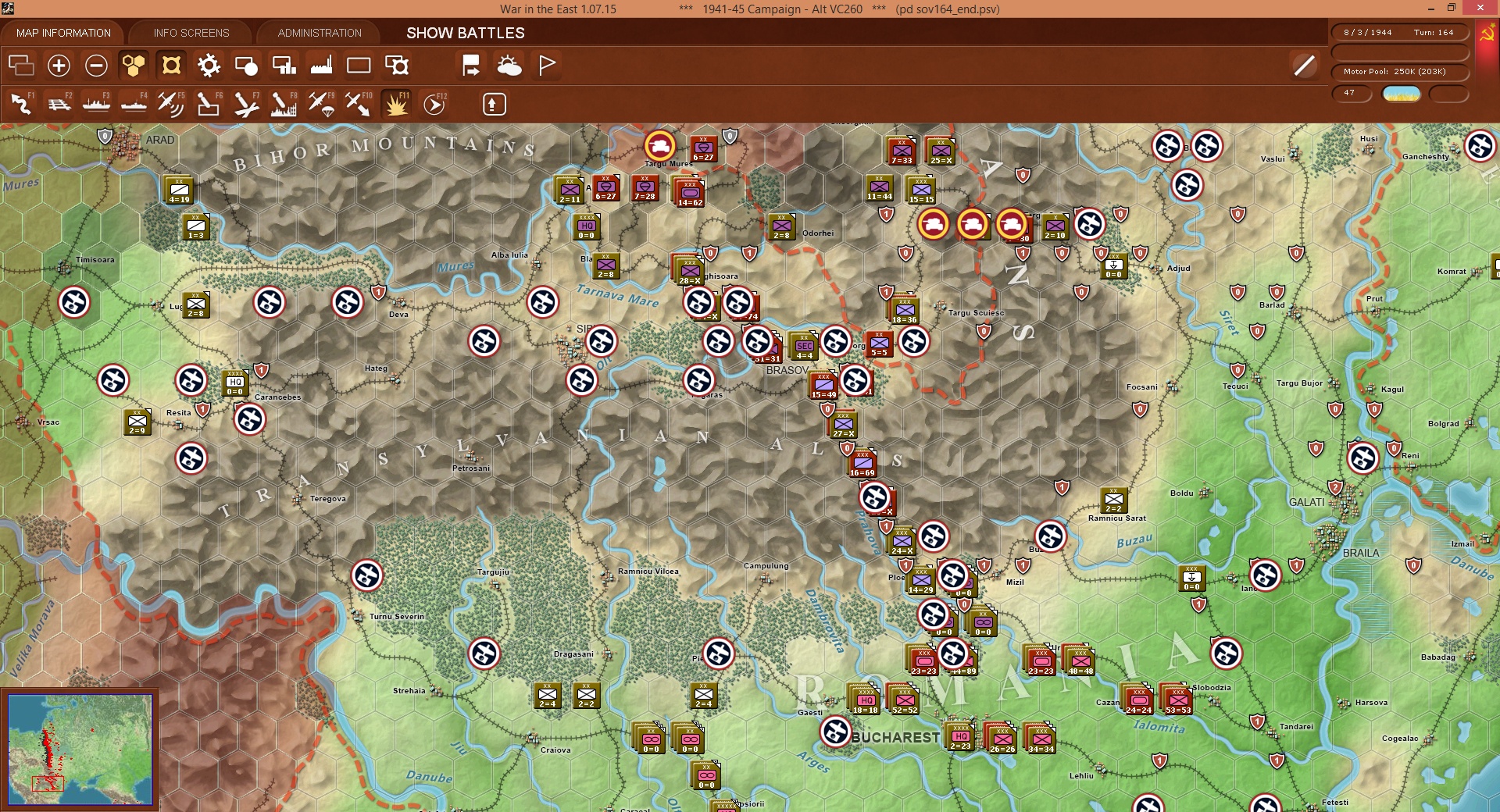
Task: Select F6 bomb unit mode
Action: click(209, 104)
